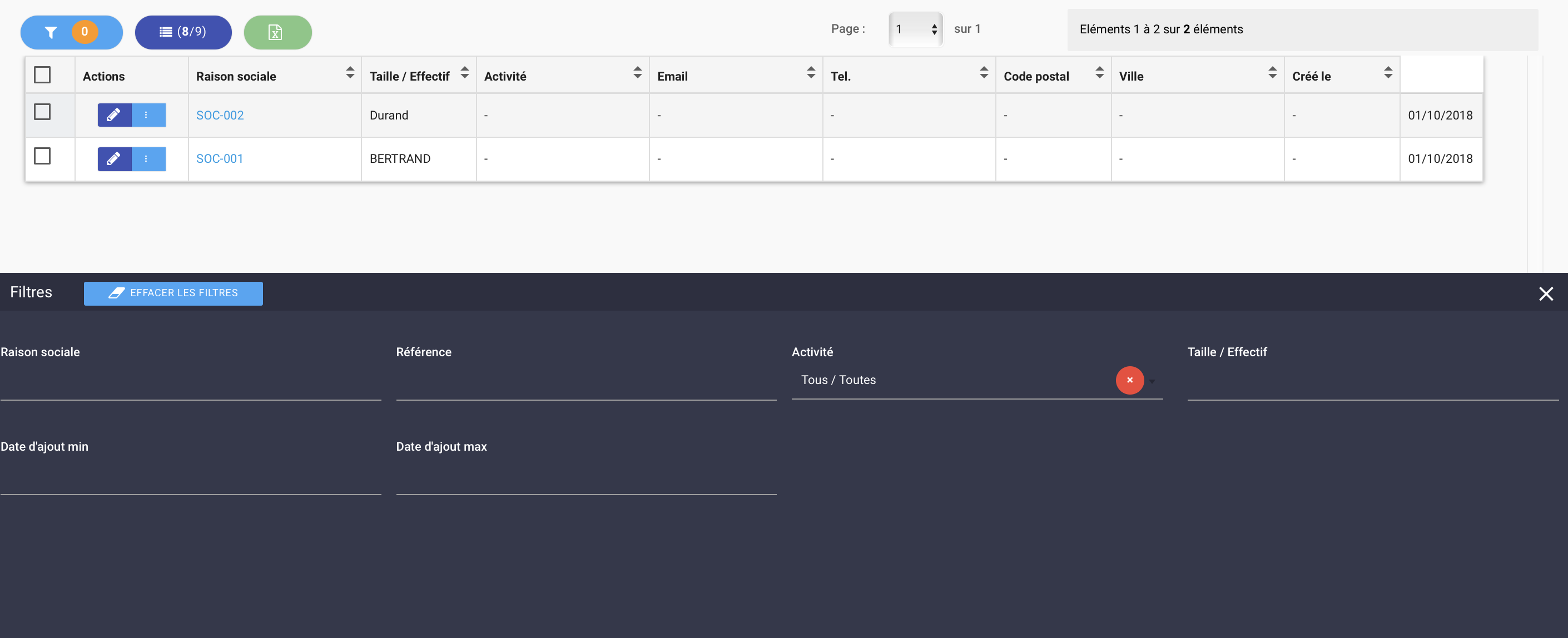Open three-dots menu for SOC-001 row
Image resolution: width=1568 pixels, height=638 pixels.
coord(147,159)
